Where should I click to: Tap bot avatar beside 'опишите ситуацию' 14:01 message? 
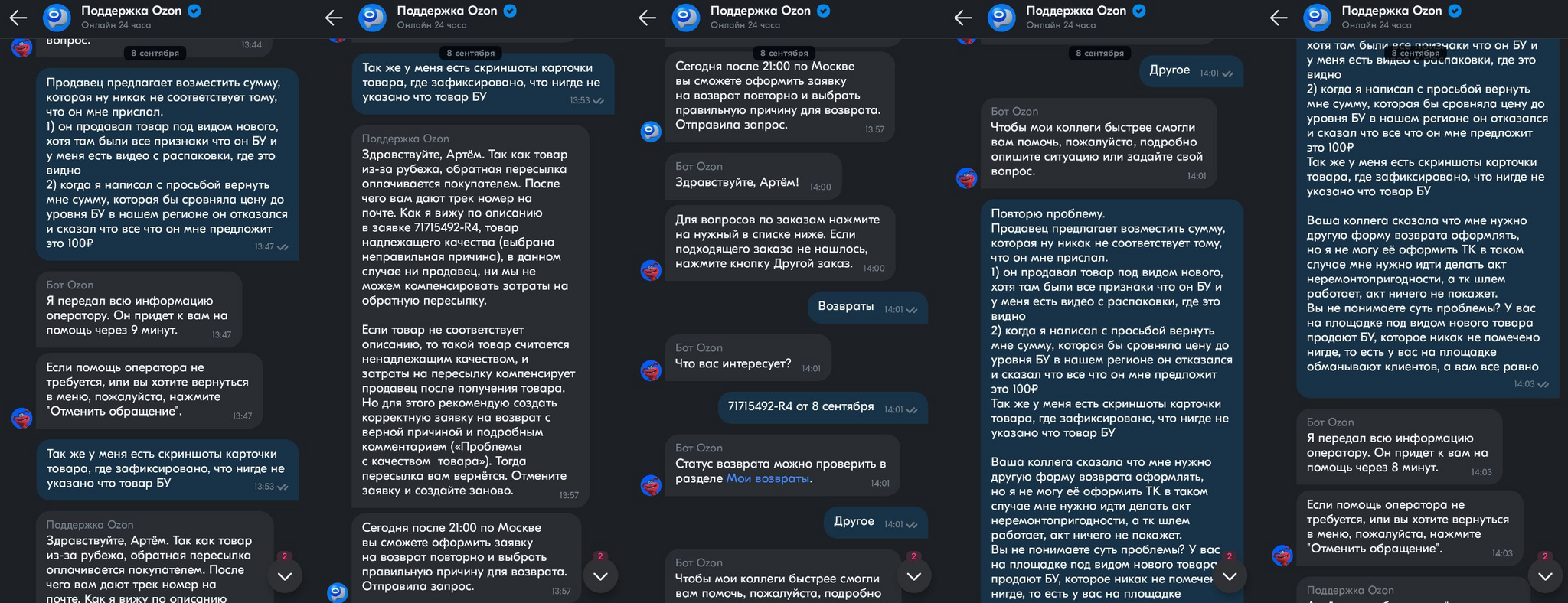click(967, 178)
